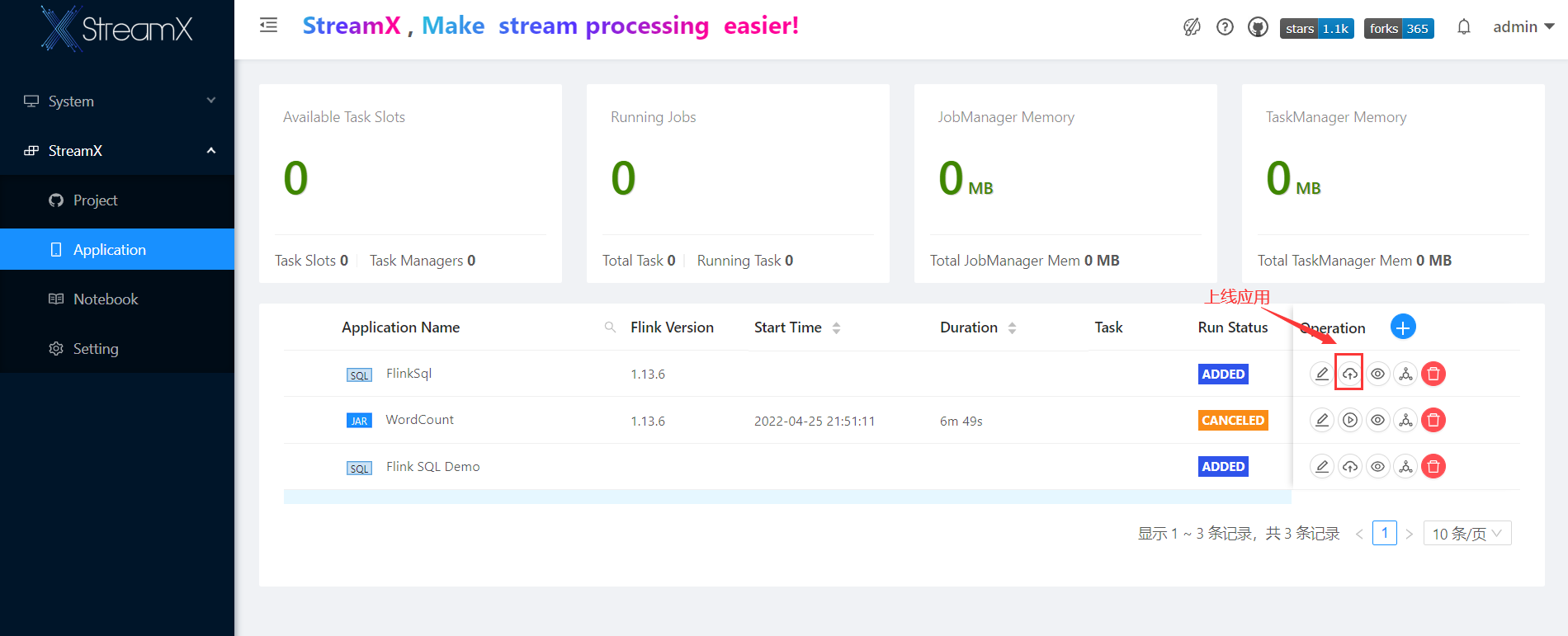The height and width of the screenshot is (636, 1568).
Task: Edit the WordCount application
Action: (x=1321, y=420)
